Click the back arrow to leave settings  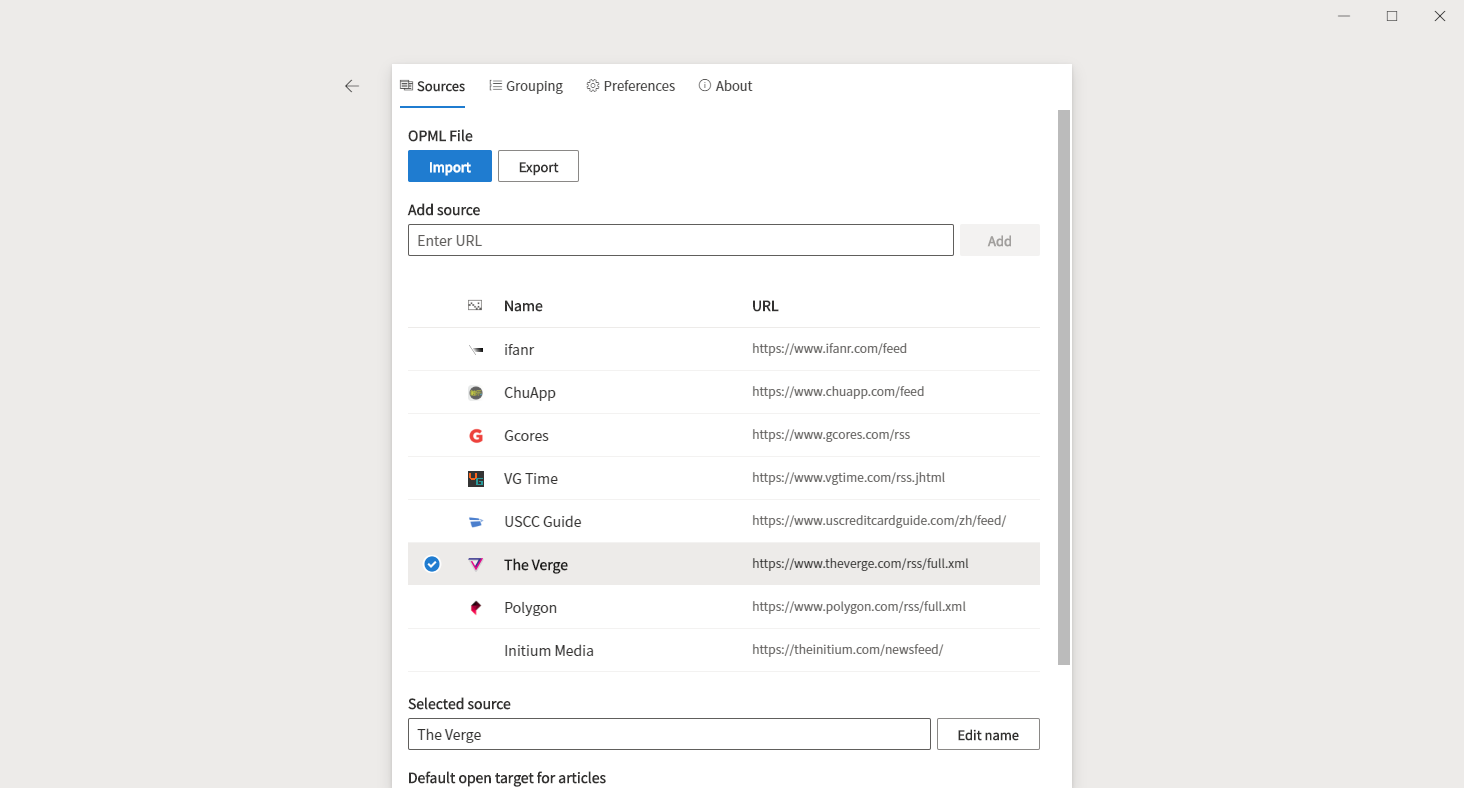352,86
